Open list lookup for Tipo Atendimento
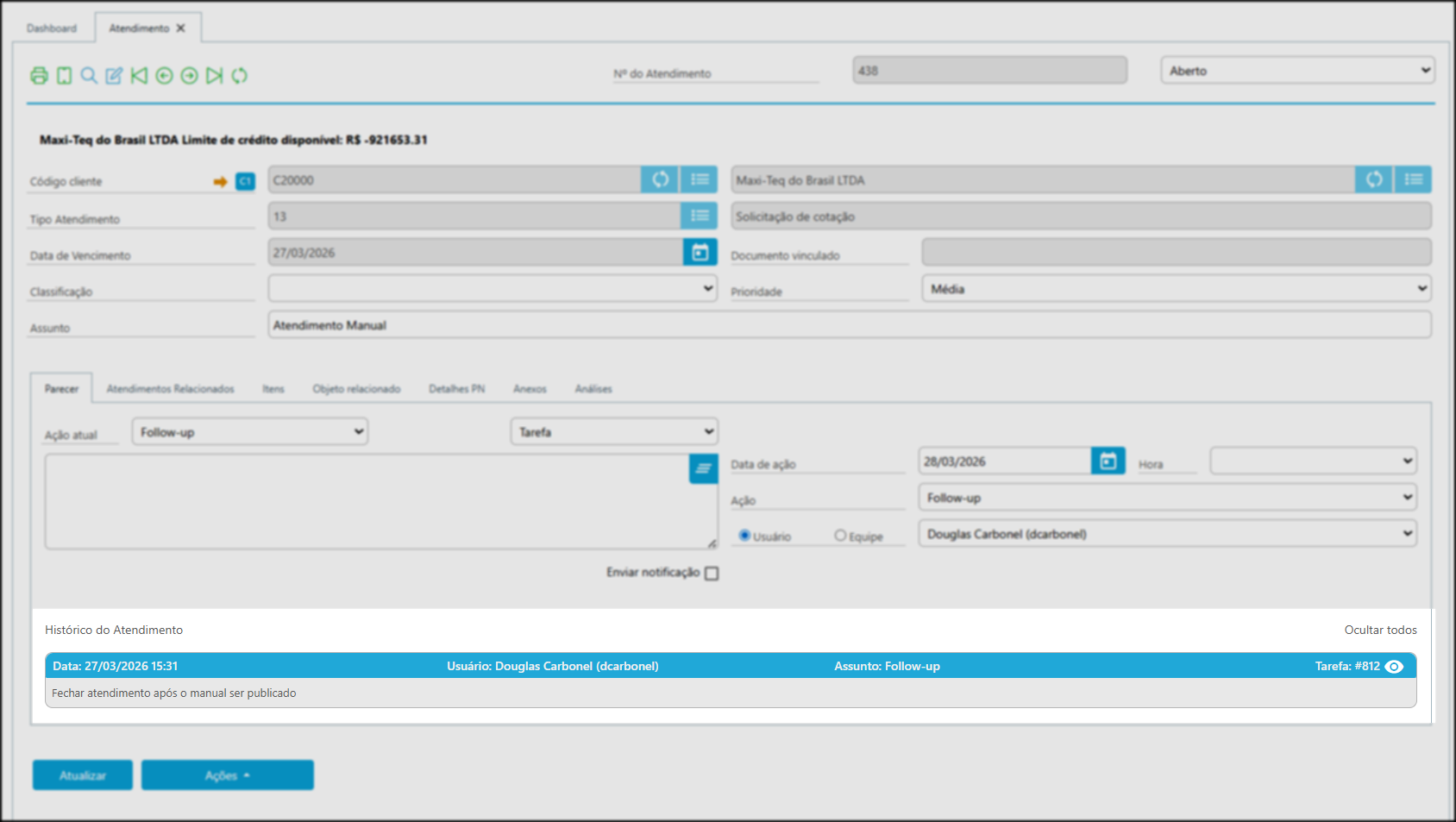This screenshot has width=1456, height=822. coord(700,216)
